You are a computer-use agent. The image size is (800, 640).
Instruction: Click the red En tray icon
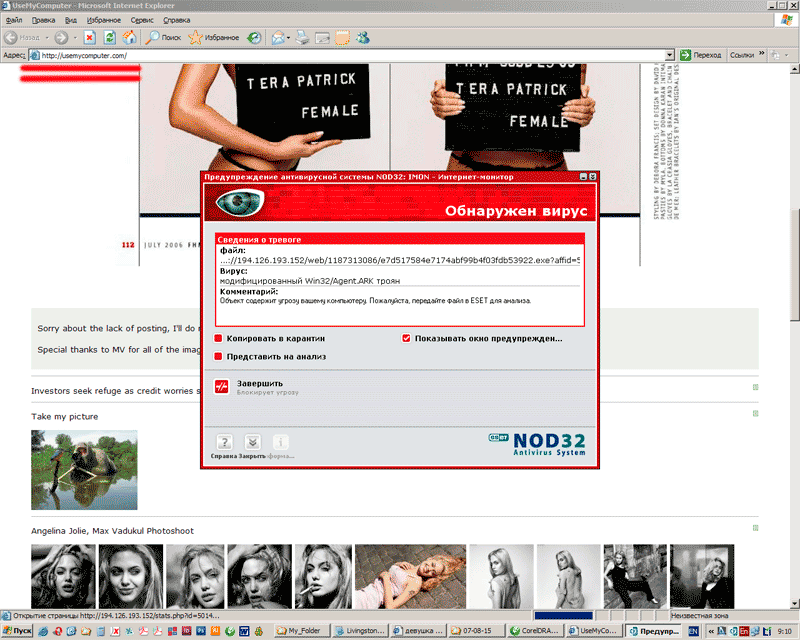point(744,631)
